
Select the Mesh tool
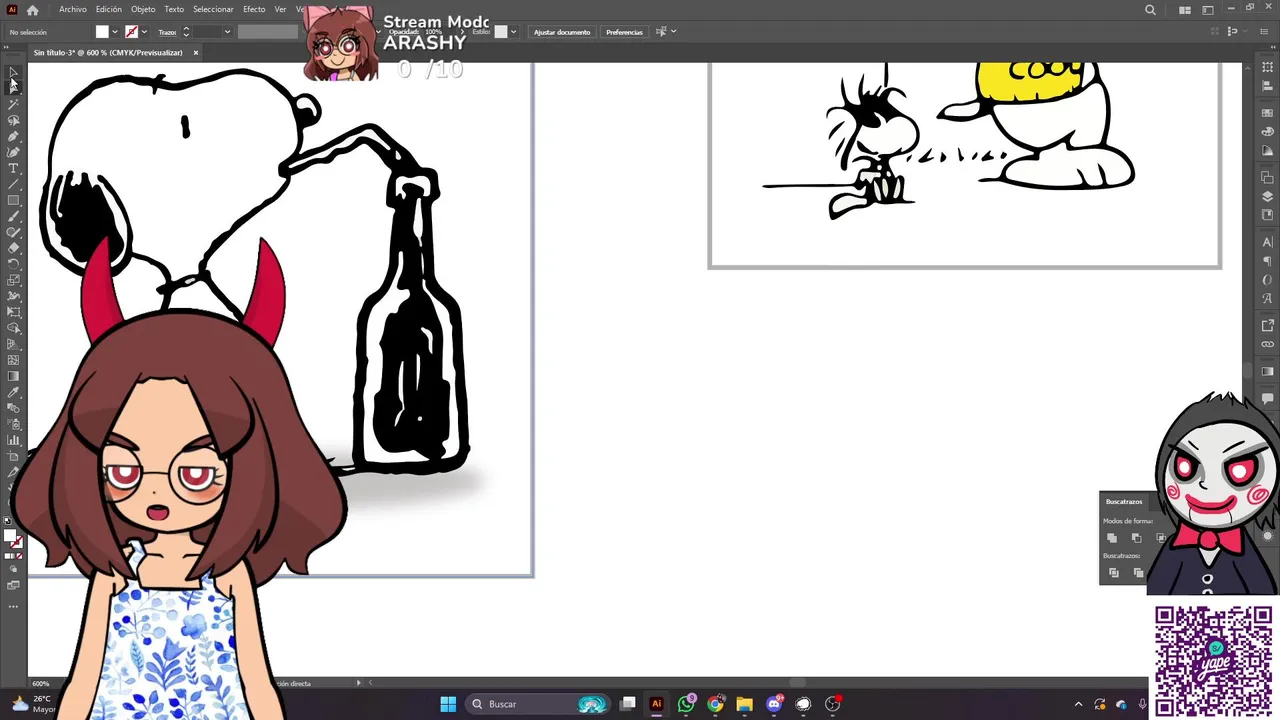click(13, 360)
